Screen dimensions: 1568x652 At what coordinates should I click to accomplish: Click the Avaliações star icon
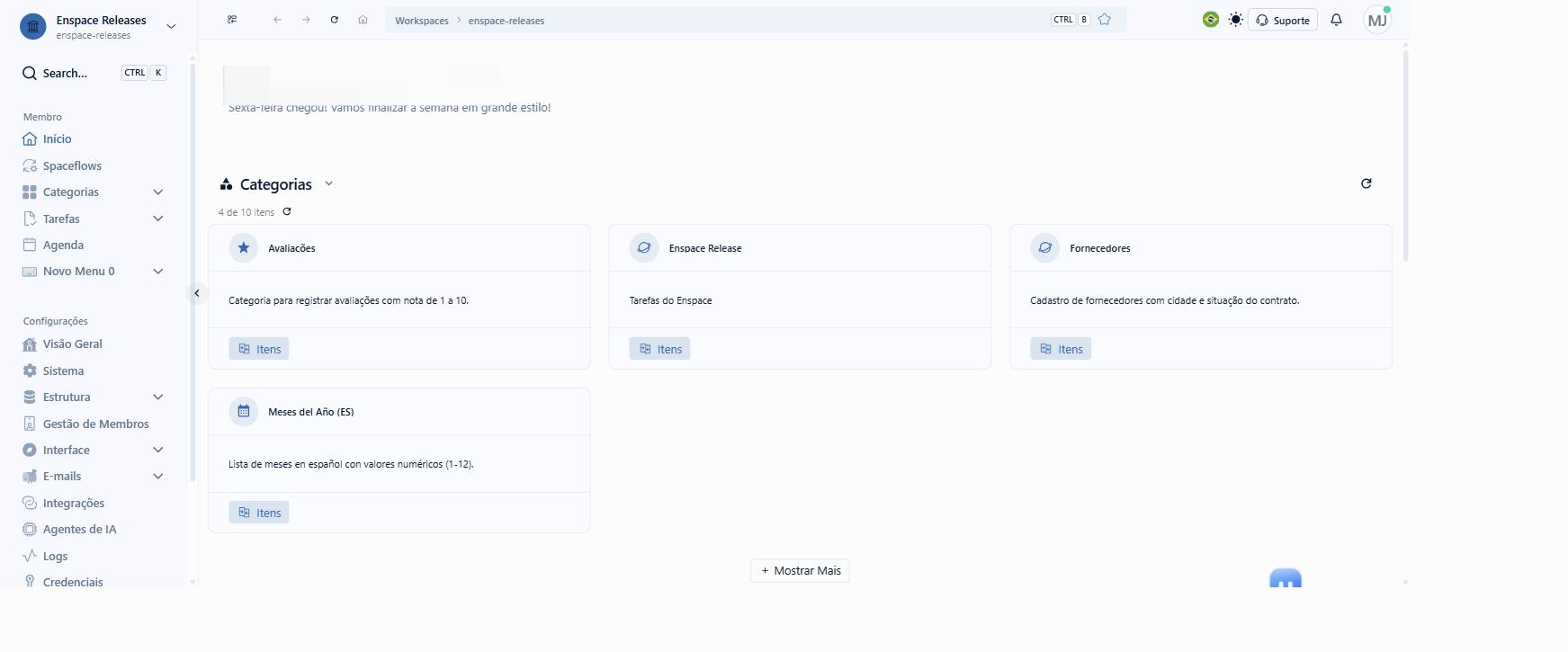(x=244, y=247)
